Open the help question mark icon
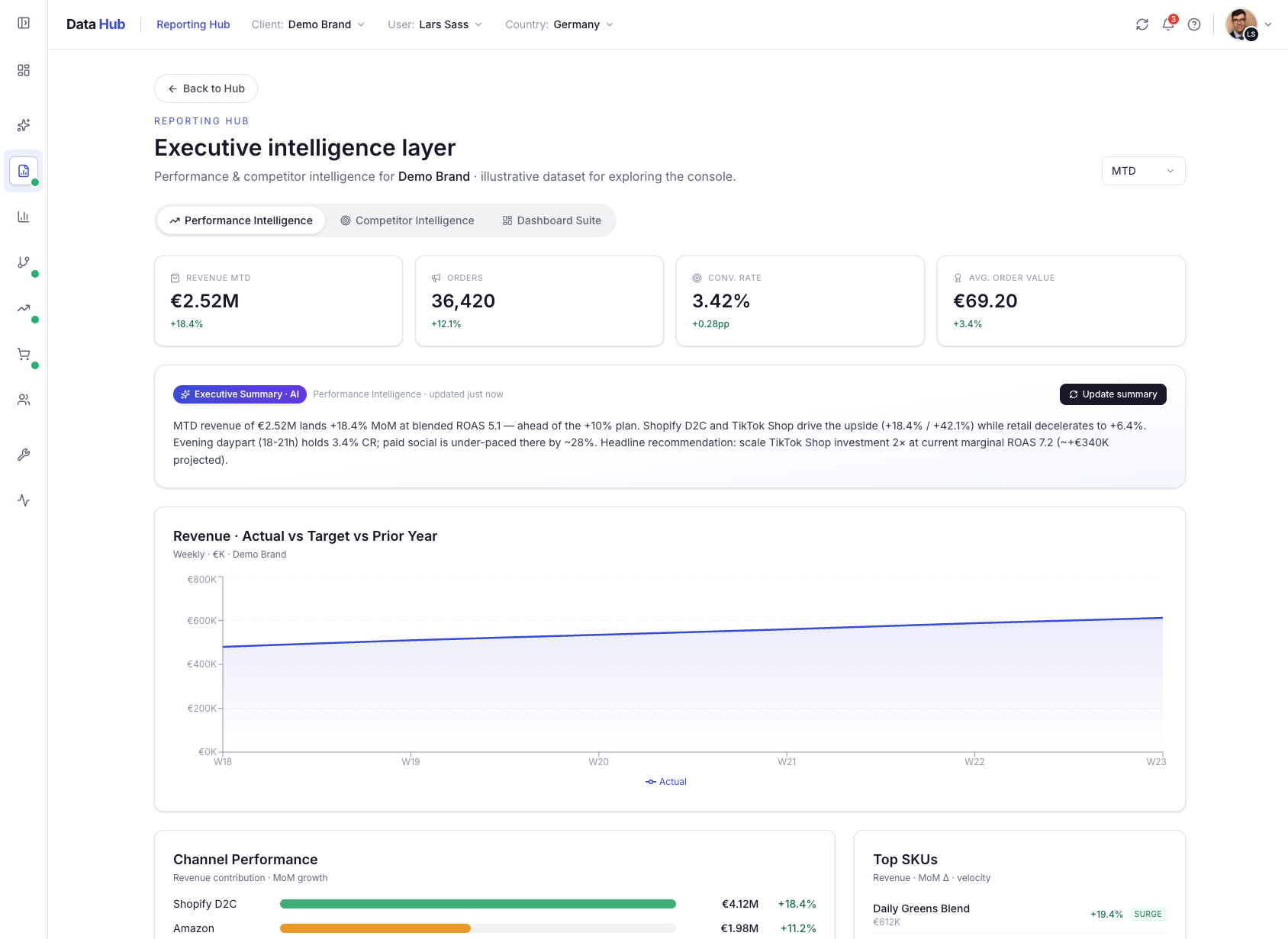1288x939 pixels. [1194, 24]
